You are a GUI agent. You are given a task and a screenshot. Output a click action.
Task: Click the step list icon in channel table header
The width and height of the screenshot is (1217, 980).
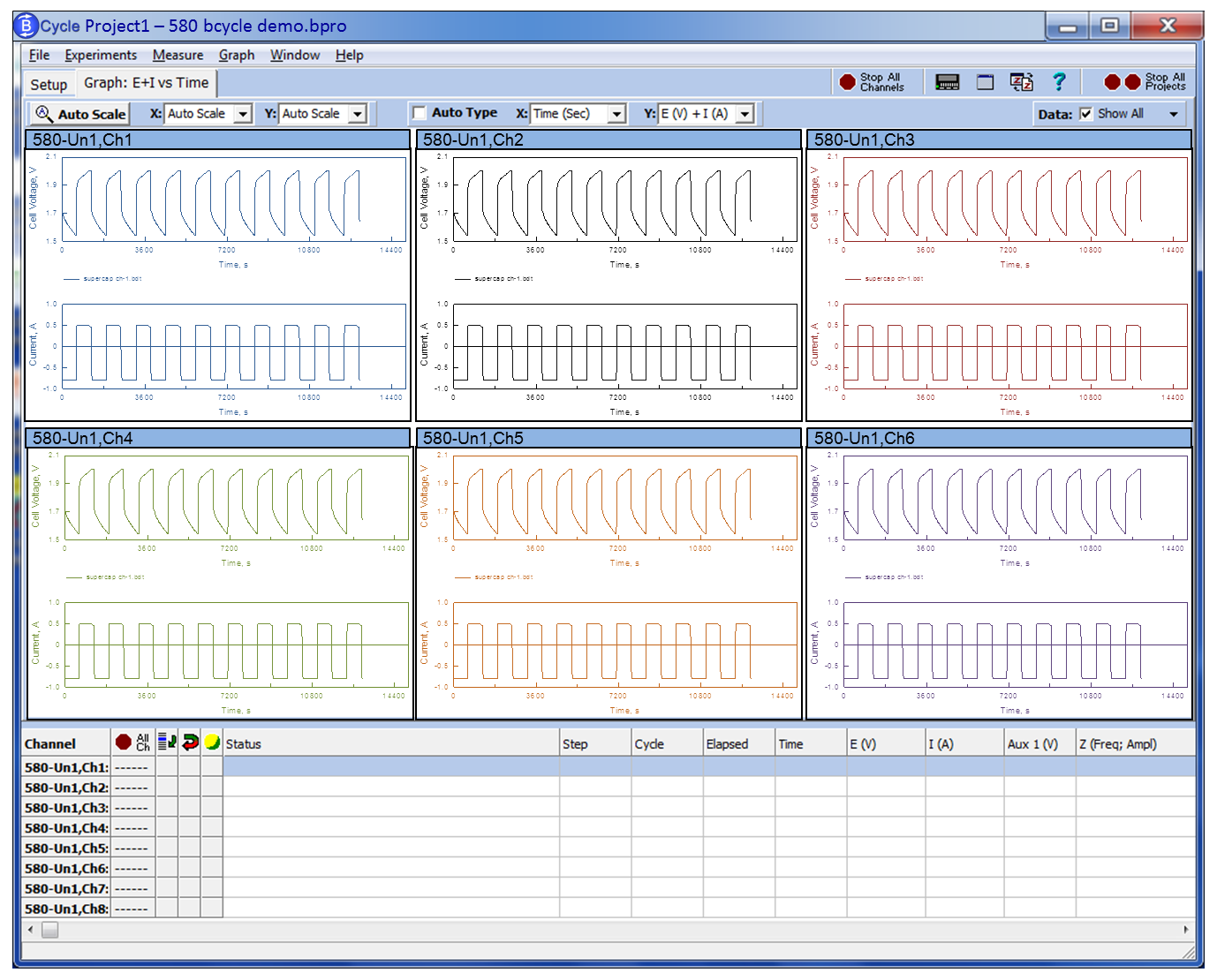[x=167, y=743]
